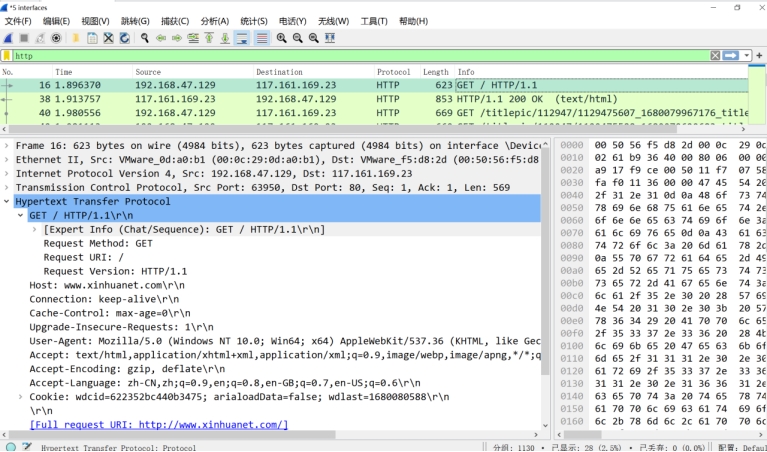Go to the next packet arrow
Image resolution: width=767 pixels, height=452 pixels.
[177, 38]
